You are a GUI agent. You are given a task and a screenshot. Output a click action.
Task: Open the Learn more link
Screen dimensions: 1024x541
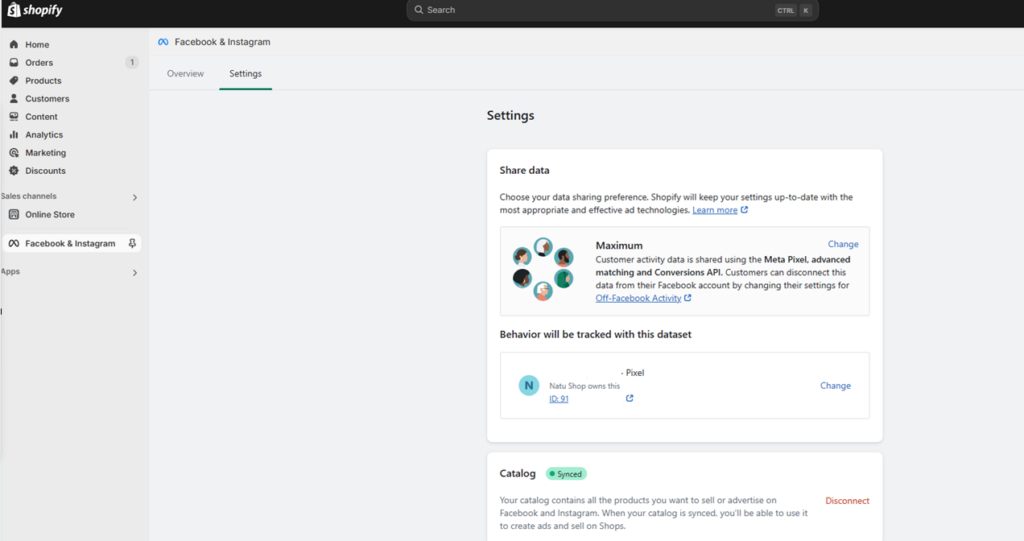715,211
